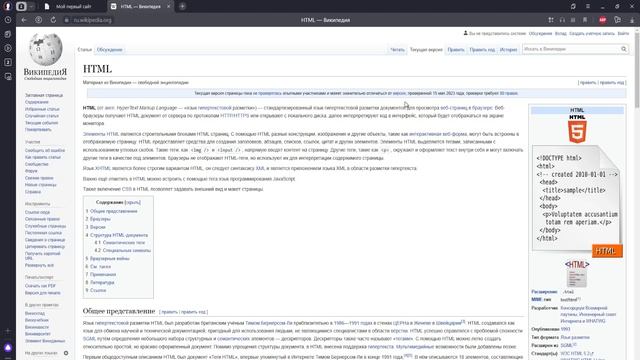
Task: Open the HTML5 logo image in the infobox
Action: click(577, 129)
